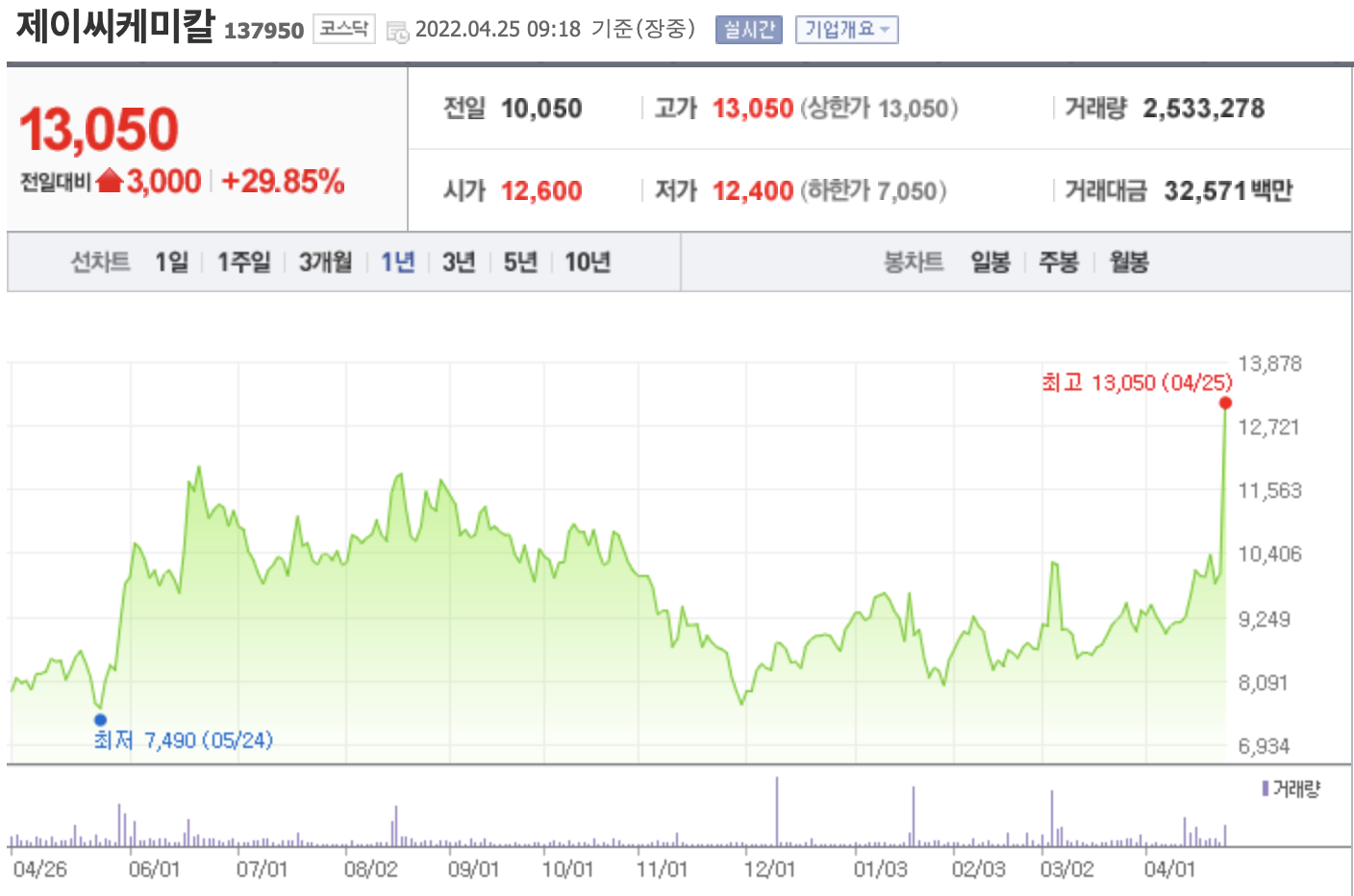Select the 3개월 line chart tab
Viewport: 1354px width, 896px height.
coord(326,261)
